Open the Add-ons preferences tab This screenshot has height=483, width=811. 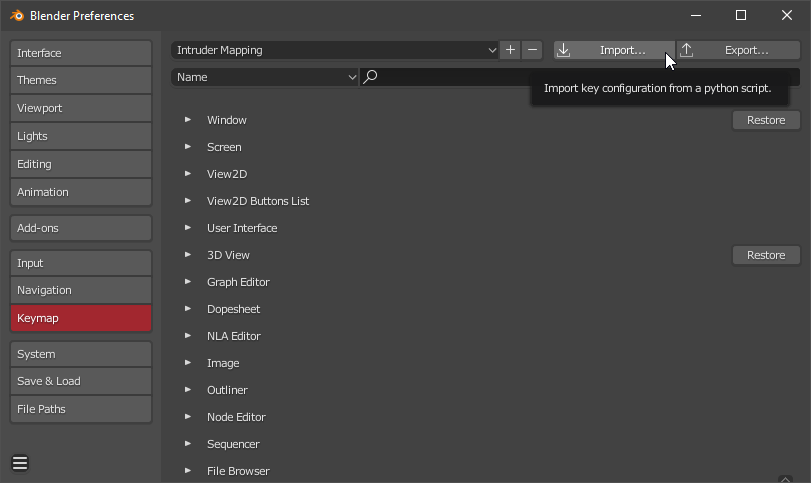[81, 228]
